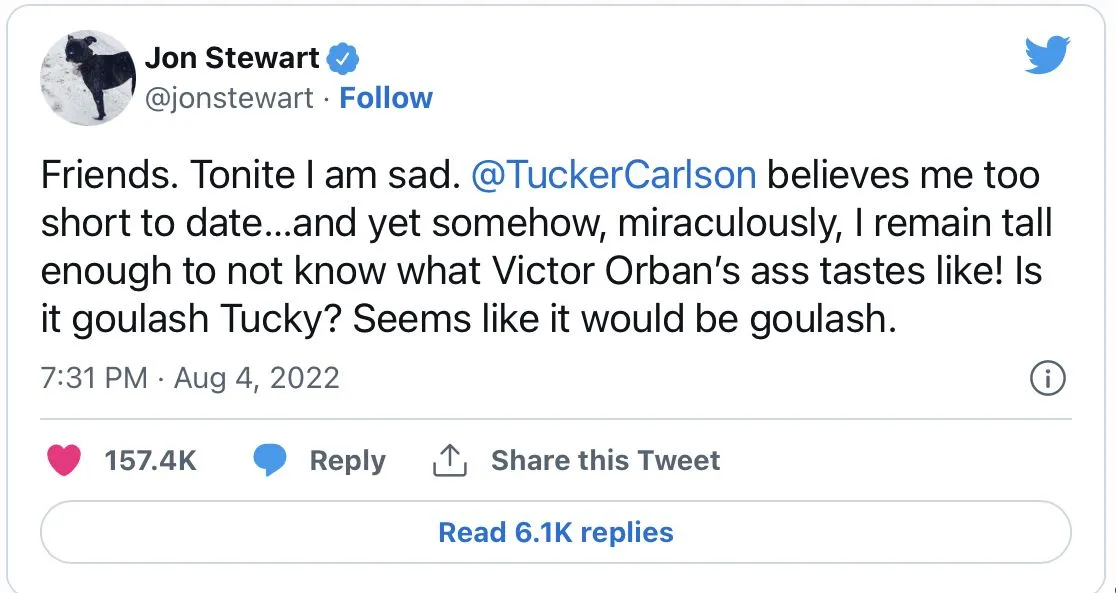Click the Twitter bird logo
Screen dimensions: 1116x593
click(x=1047, y=57)
